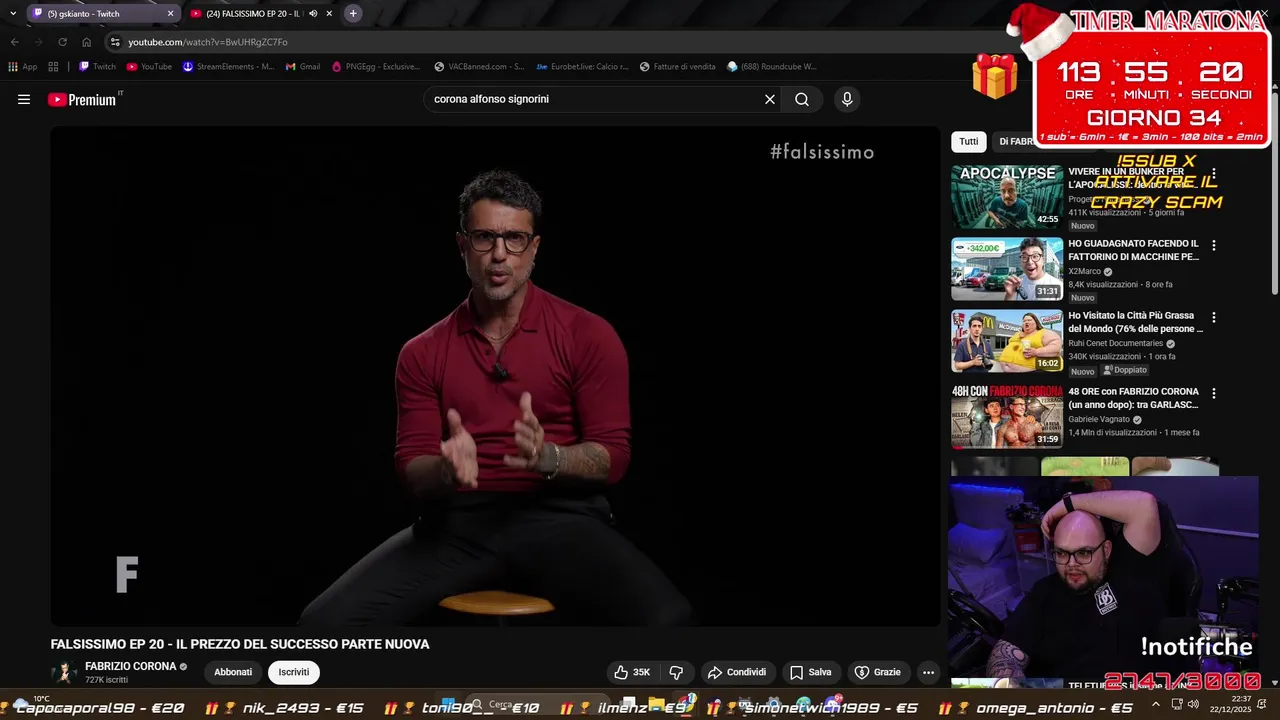The height and width of the screenshot is (720, 1280).
Task: Open options menu for 48 ORE con Fabrizio Corona
Action: tap(1214, 393)
